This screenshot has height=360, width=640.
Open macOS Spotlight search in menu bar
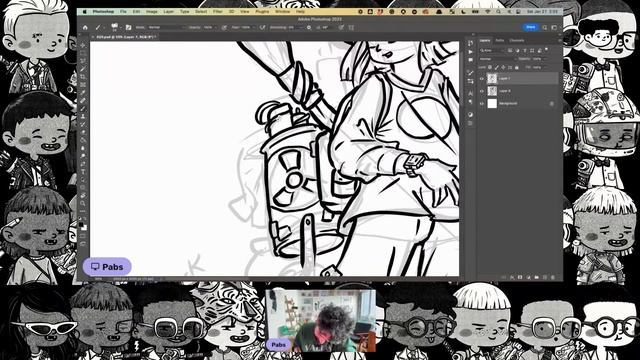click(498, 11)
